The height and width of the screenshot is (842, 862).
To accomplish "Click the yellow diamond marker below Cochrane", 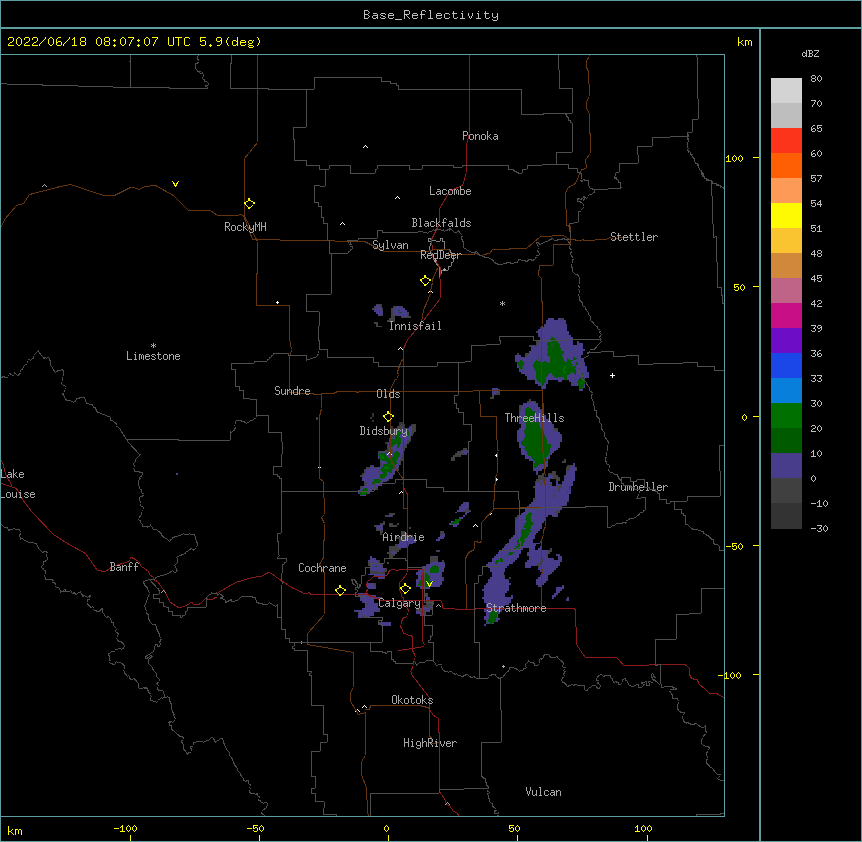I will pyautogui.click(x=340, y=590).
